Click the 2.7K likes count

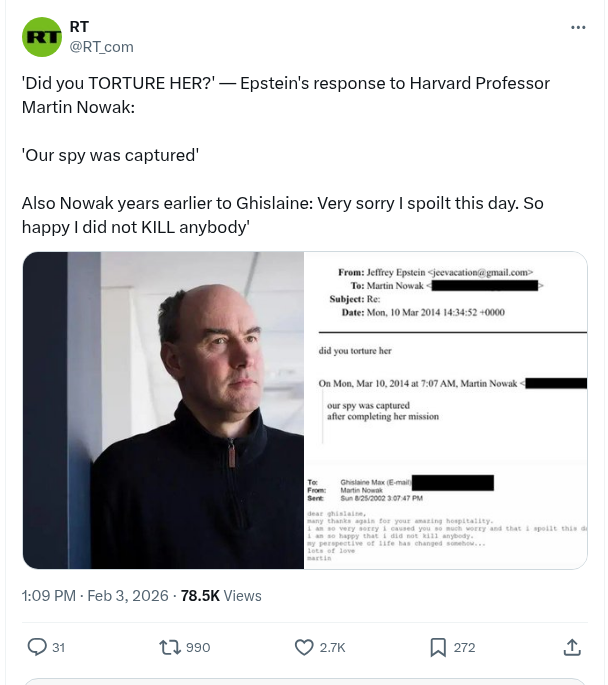pos(332,648)
